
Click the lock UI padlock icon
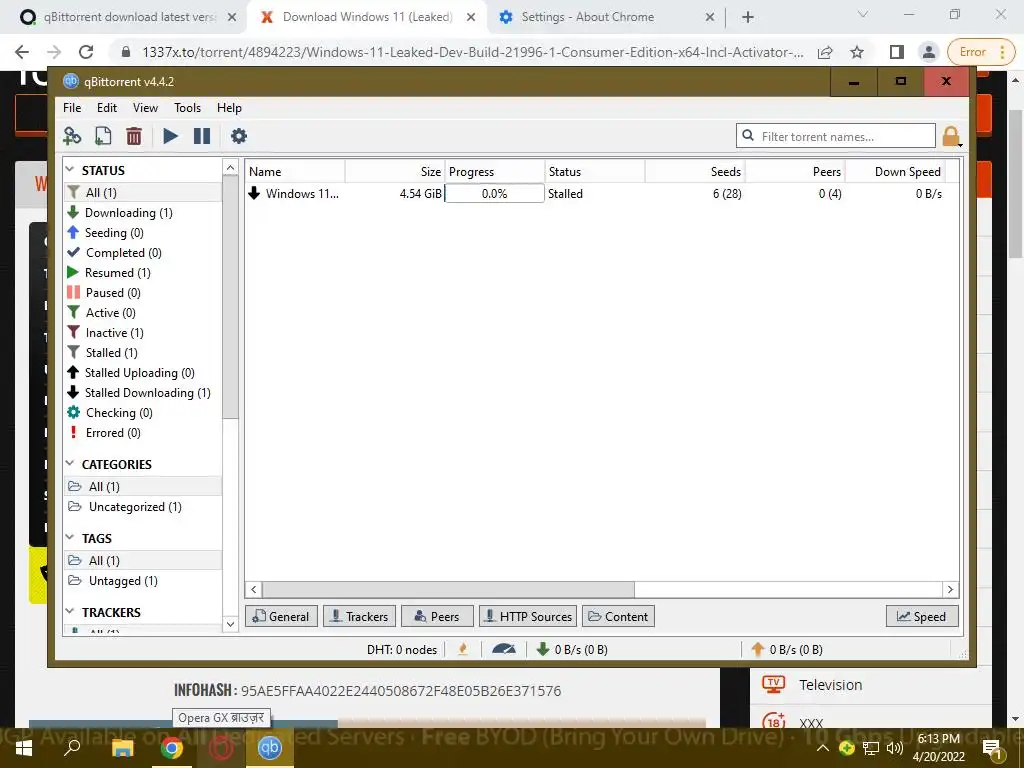(x=951, y=136)
